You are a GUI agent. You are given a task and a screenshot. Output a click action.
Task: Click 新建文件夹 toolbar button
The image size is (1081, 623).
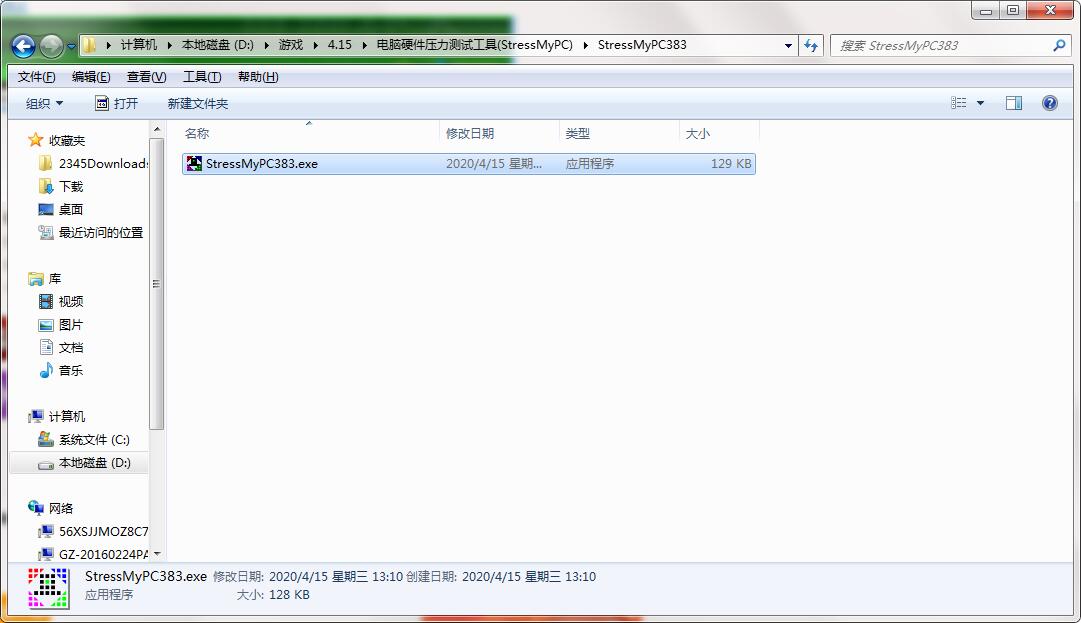point(198,103)
